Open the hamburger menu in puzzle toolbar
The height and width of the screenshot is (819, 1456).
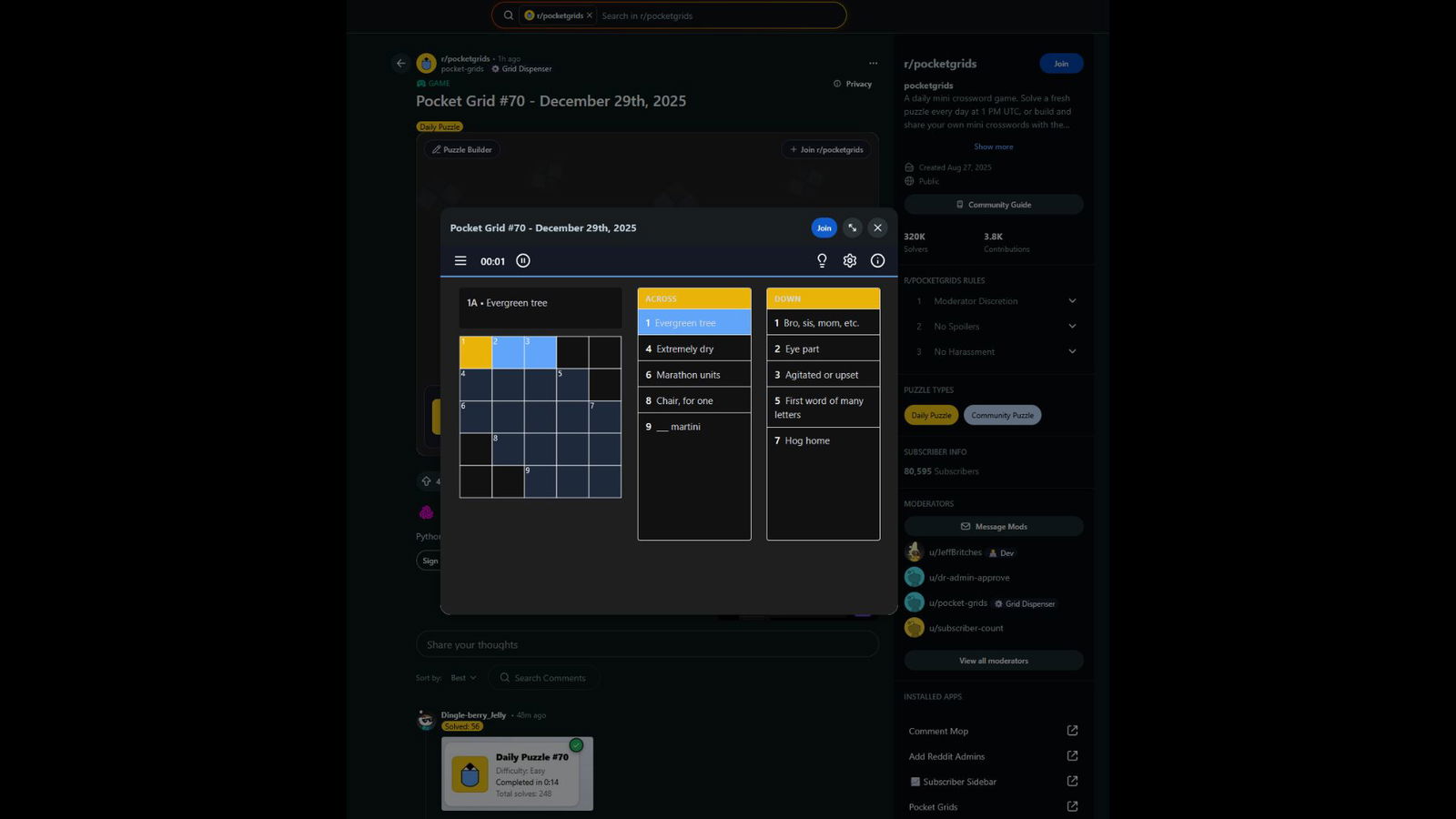460,261
